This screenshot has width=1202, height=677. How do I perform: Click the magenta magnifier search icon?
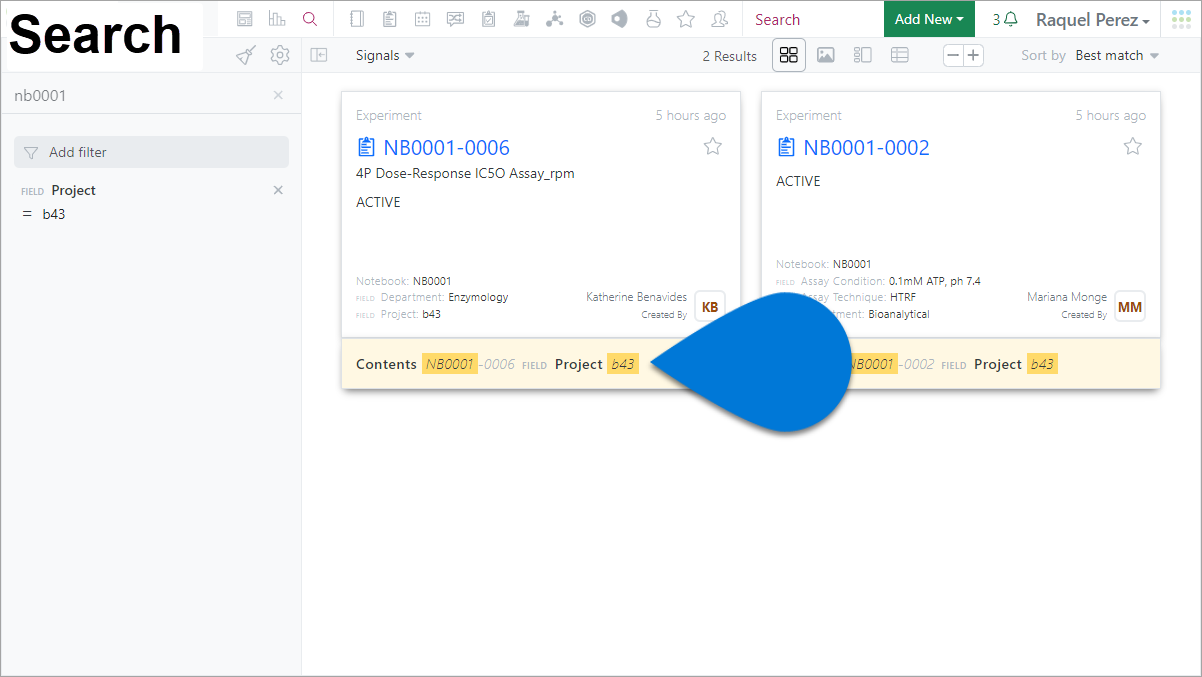click(x=310, y=19)
